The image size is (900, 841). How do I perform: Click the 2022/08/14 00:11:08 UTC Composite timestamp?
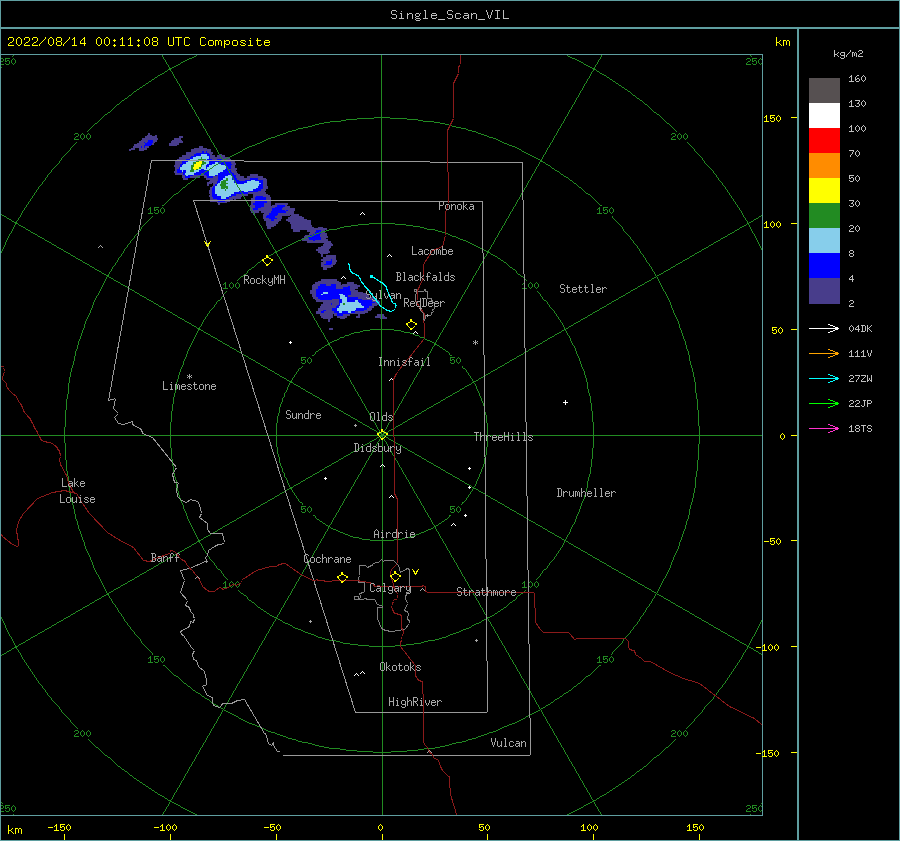click(x=138, y=42)
